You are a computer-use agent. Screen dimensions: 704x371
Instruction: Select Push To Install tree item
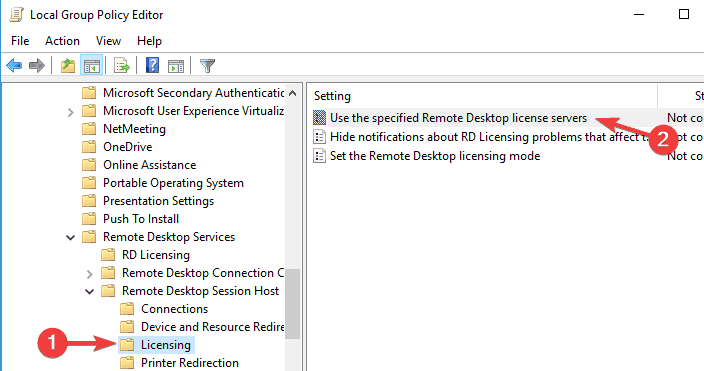141,219
